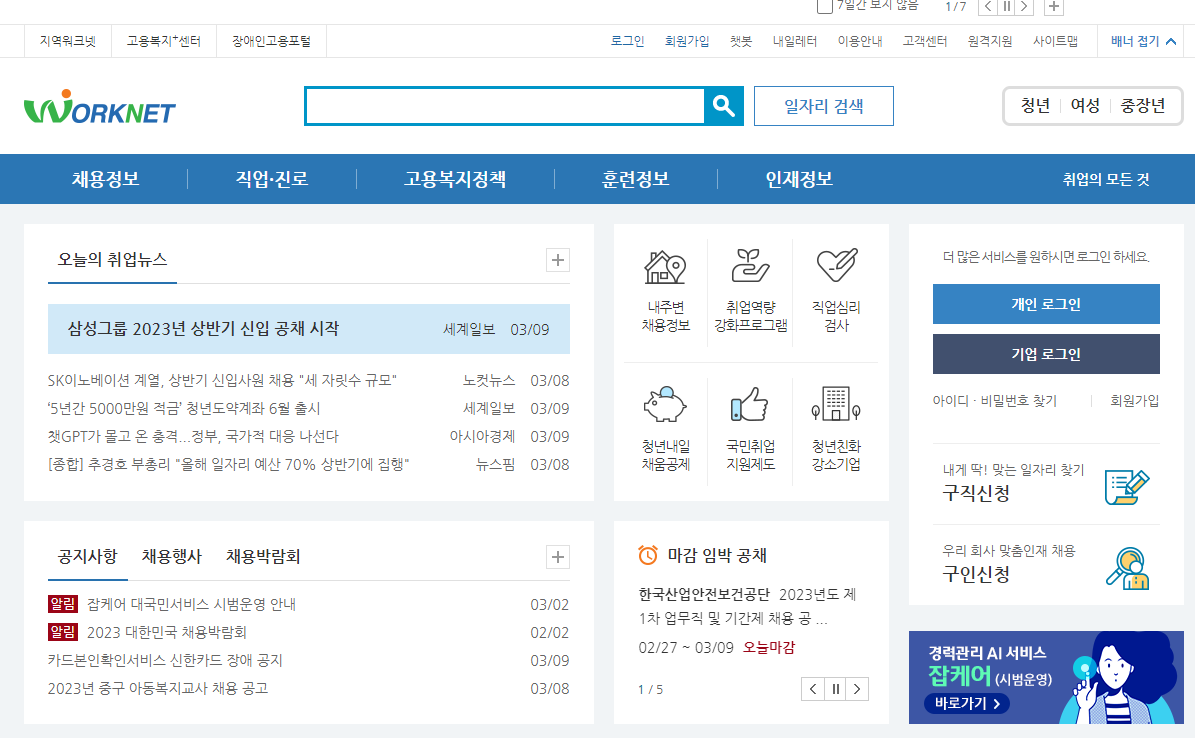Viewport: 1195px width, 738px height.
Task: Open 청년내일채움공제 piggy bank icon
Action: (x=665, y=405)
